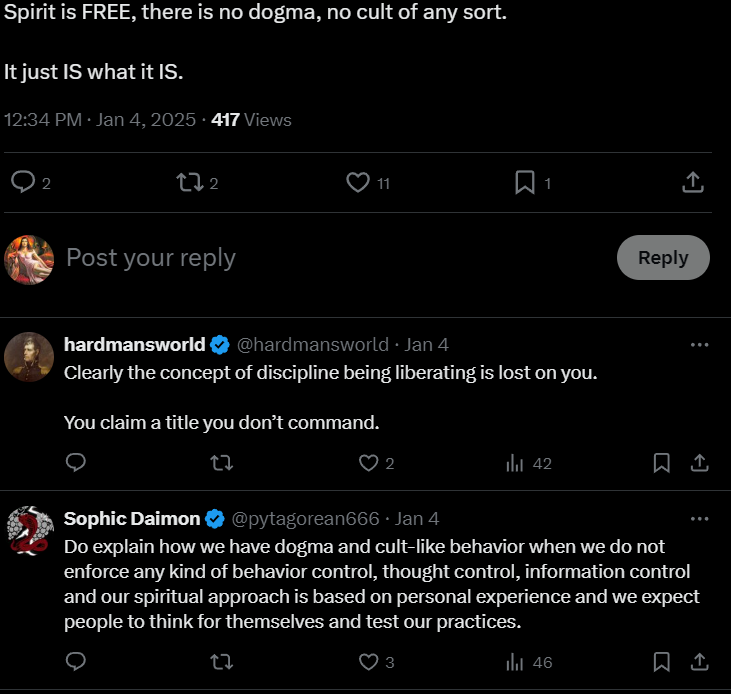Screen dimensions: 731x694
Task: Open more options for hardmansworld's reply
Action: 700,344
